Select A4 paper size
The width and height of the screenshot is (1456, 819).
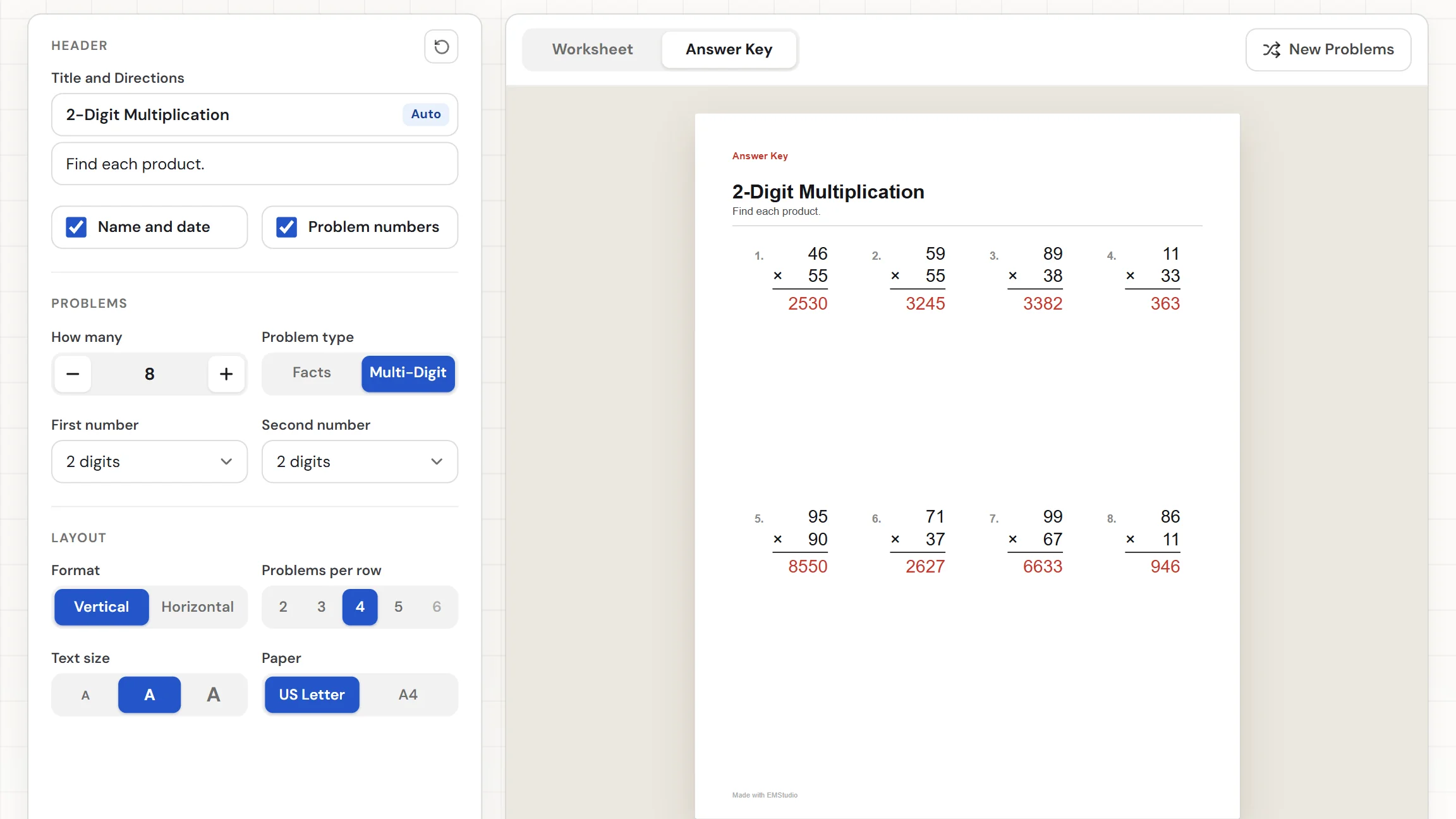pyautogui.click(x=408, y=695)
